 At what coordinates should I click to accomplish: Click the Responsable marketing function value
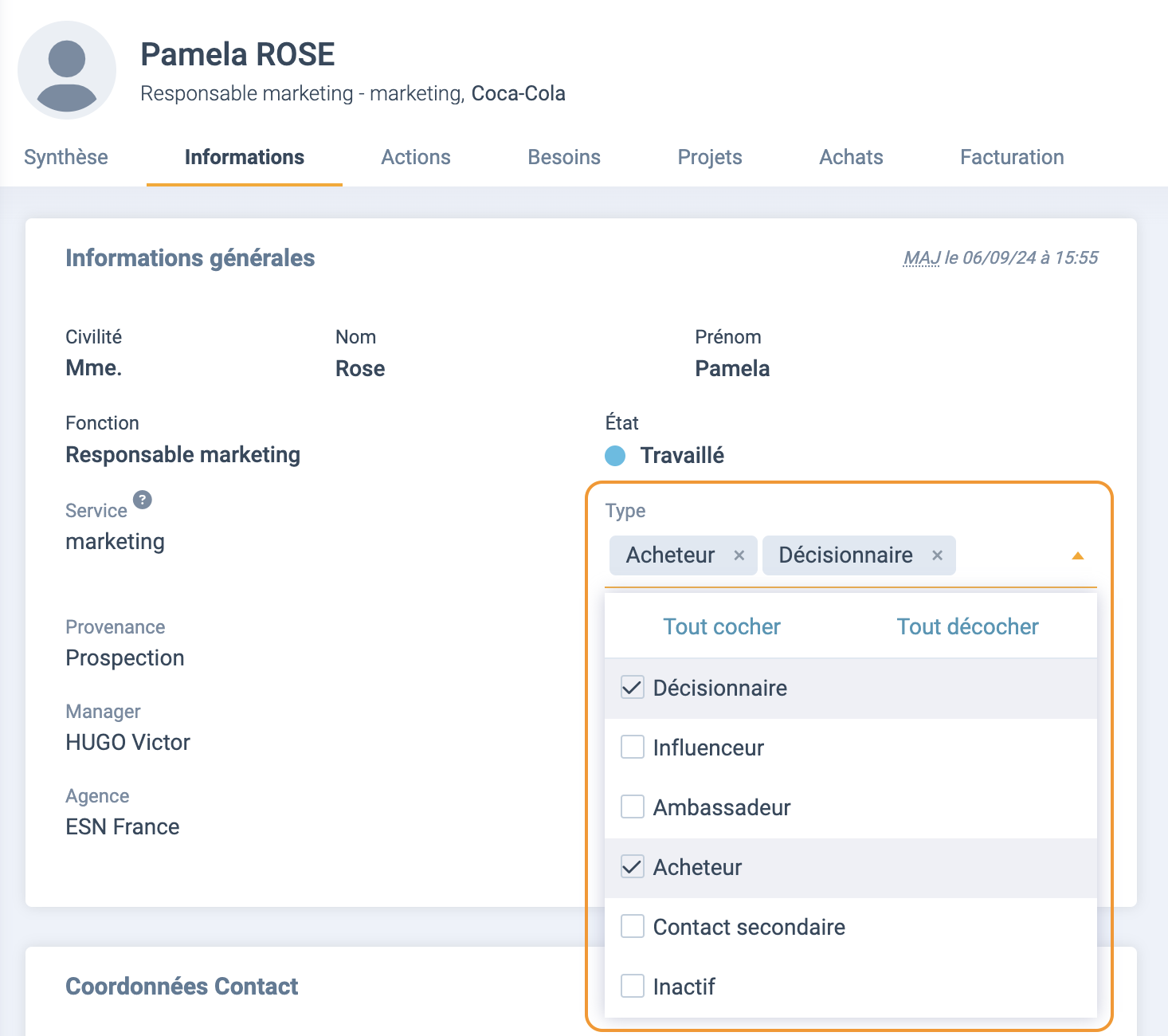[183, 455]
